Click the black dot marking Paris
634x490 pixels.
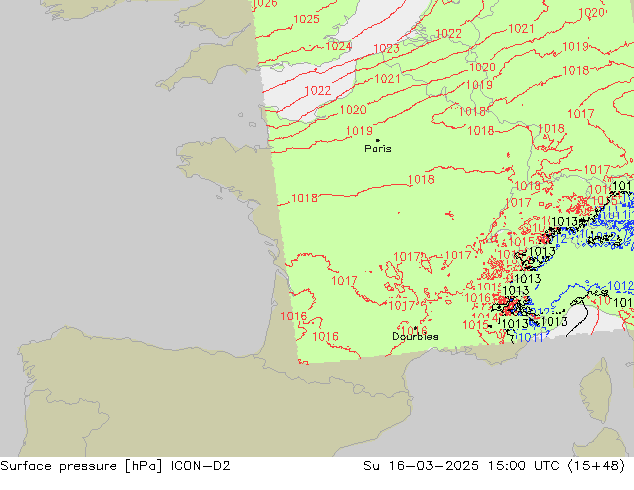(378, 140)
